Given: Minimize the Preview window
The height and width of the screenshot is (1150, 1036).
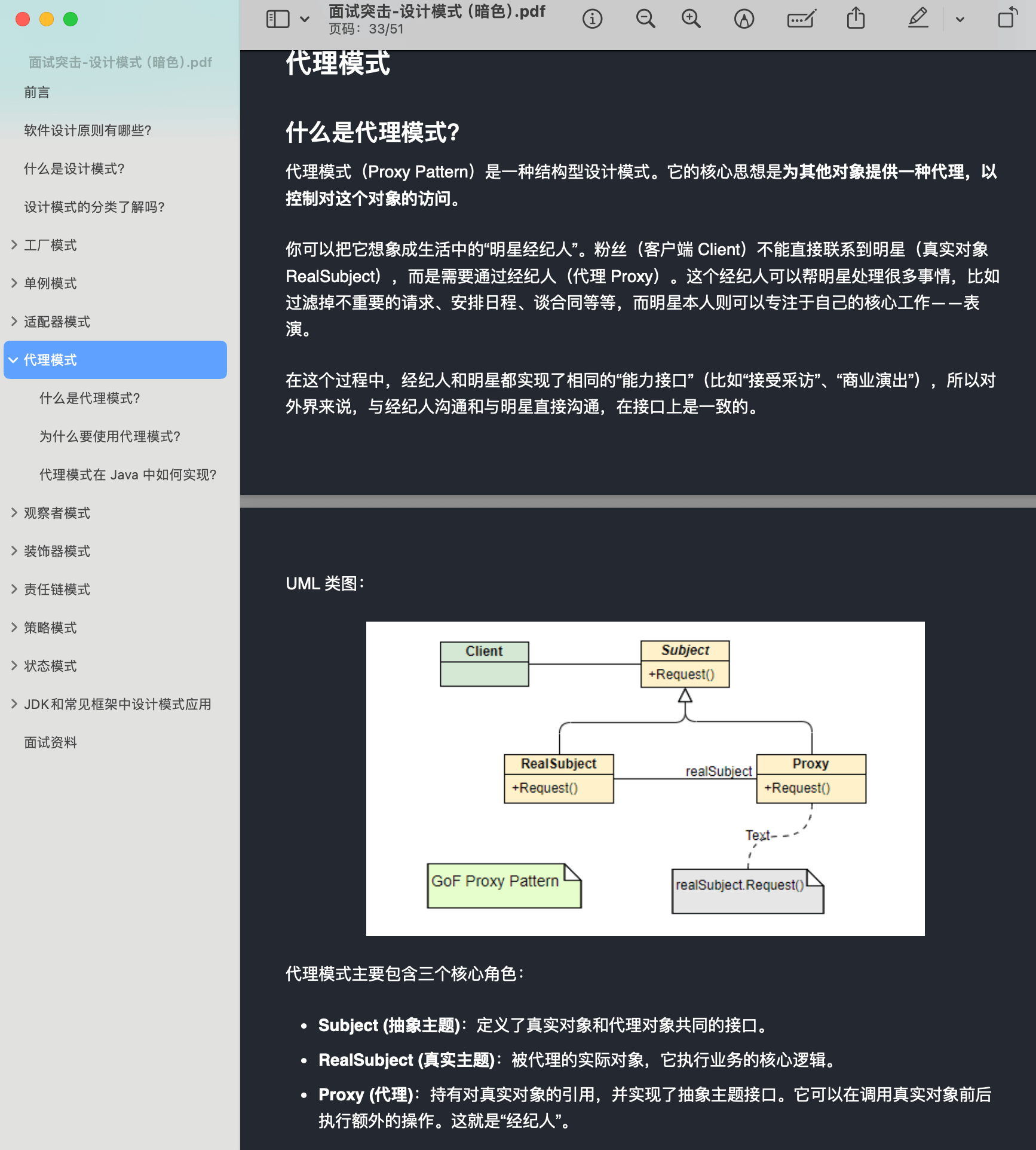Looking at the screenshot, I should tap(46, 19).
